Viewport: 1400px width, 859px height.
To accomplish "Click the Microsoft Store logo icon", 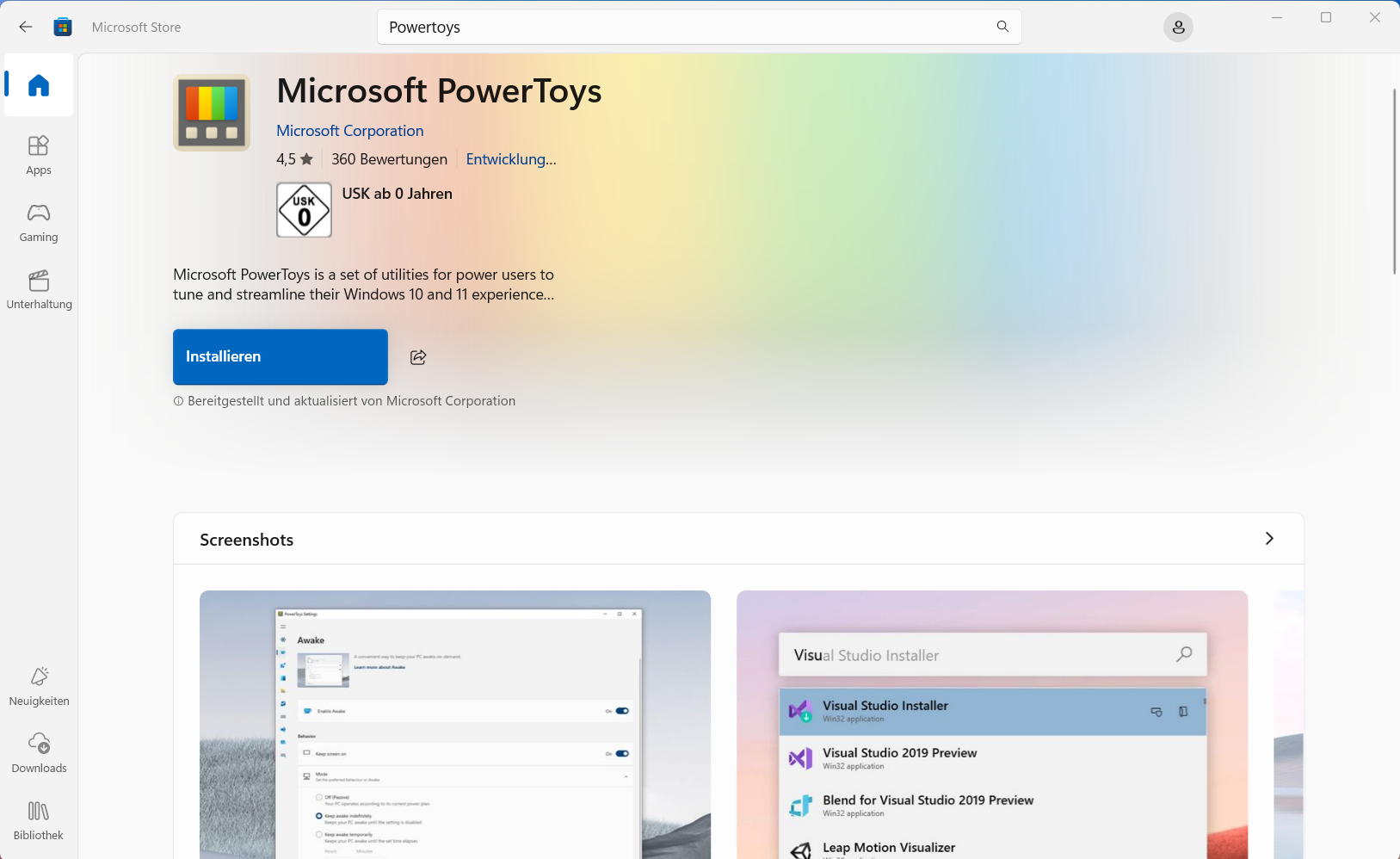I will (63, 27).
